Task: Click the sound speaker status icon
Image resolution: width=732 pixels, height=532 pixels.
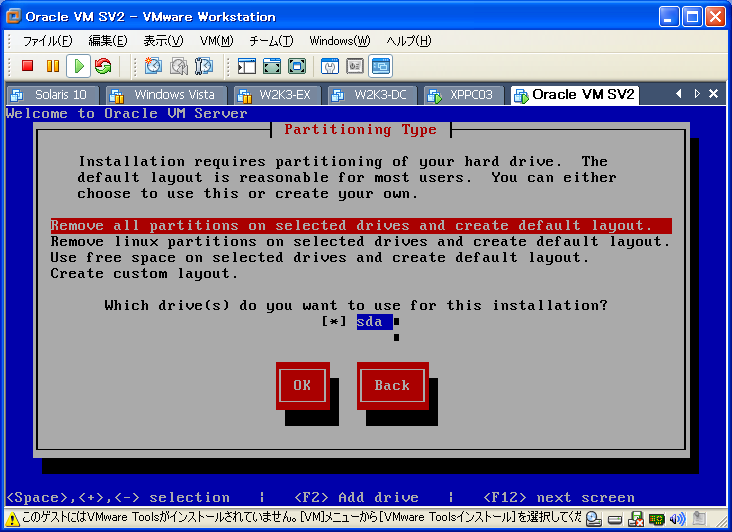Action: 677,519
